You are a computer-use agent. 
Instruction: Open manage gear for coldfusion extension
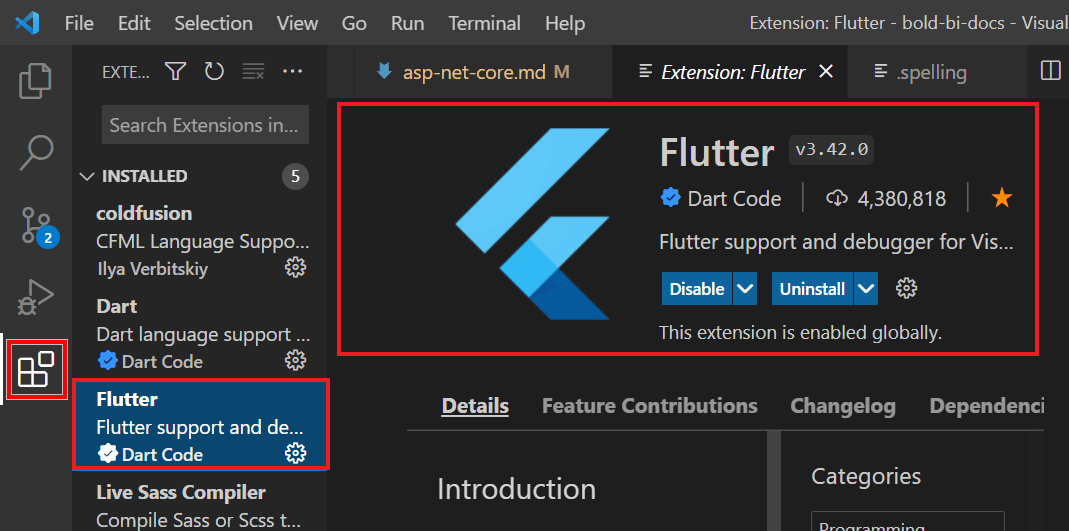click(295, 268)
